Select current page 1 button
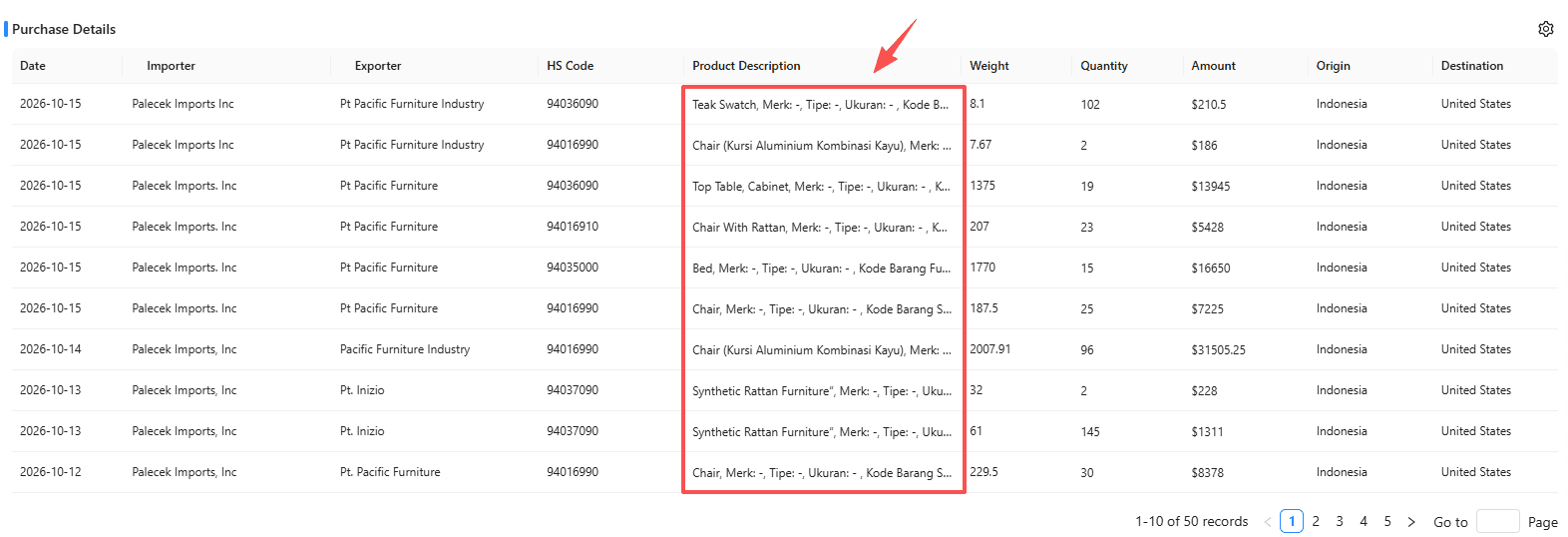The image size is (1568, 537). click(1292, 521)
